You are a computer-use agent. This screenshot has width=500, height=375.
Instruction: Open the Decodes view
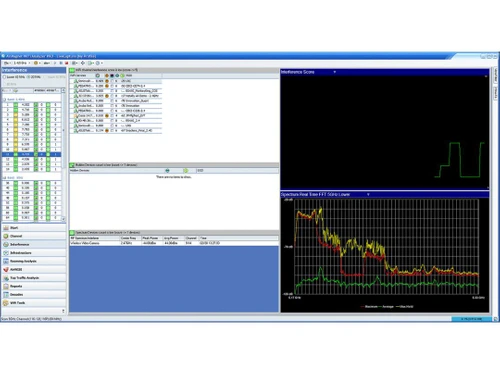click(34, 294)
